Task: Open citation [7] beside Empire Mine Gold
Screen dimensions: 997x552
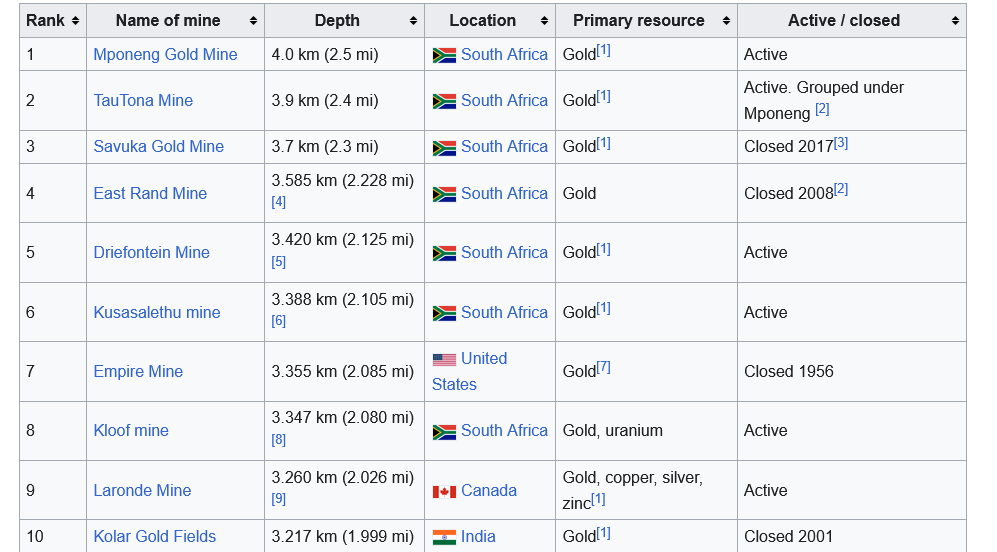Action: pos(603,367)
